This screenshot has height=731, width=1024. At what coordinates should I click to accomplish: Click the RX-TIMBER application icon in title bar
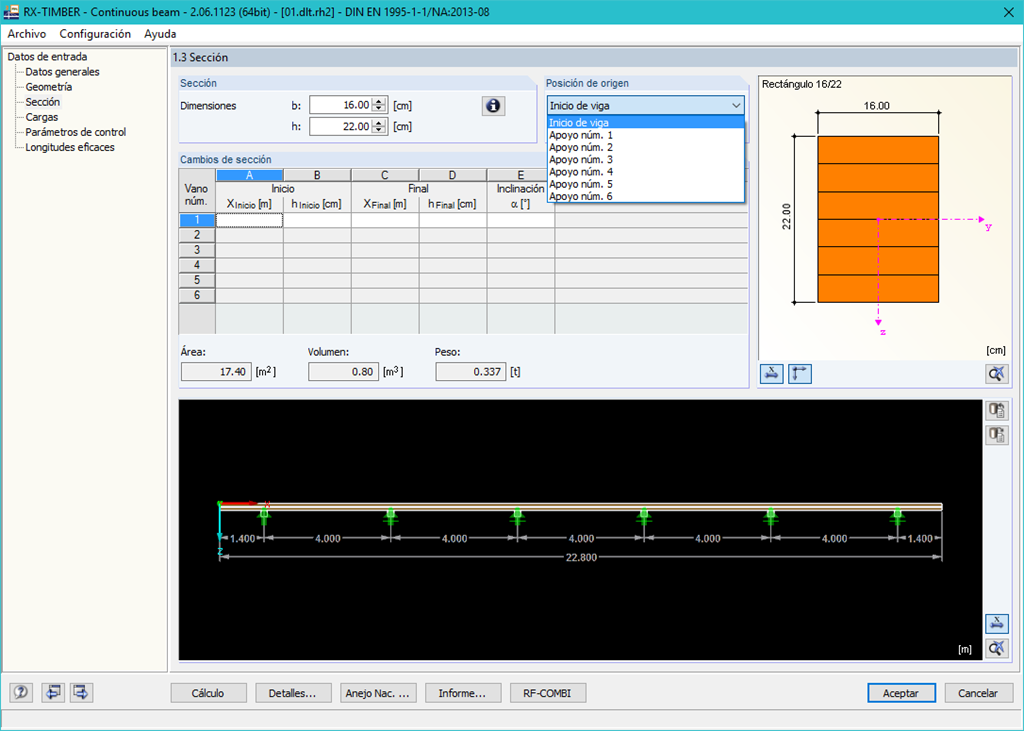(11, 12)
